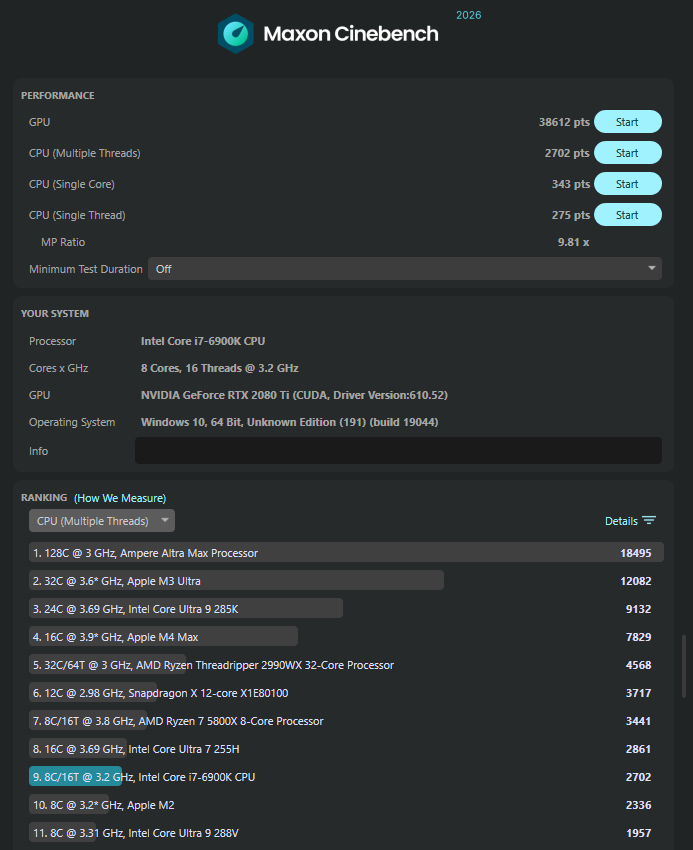Select the Apple M2 ranking row
This screenshot has width=693, height=850.
coord(346,805)
